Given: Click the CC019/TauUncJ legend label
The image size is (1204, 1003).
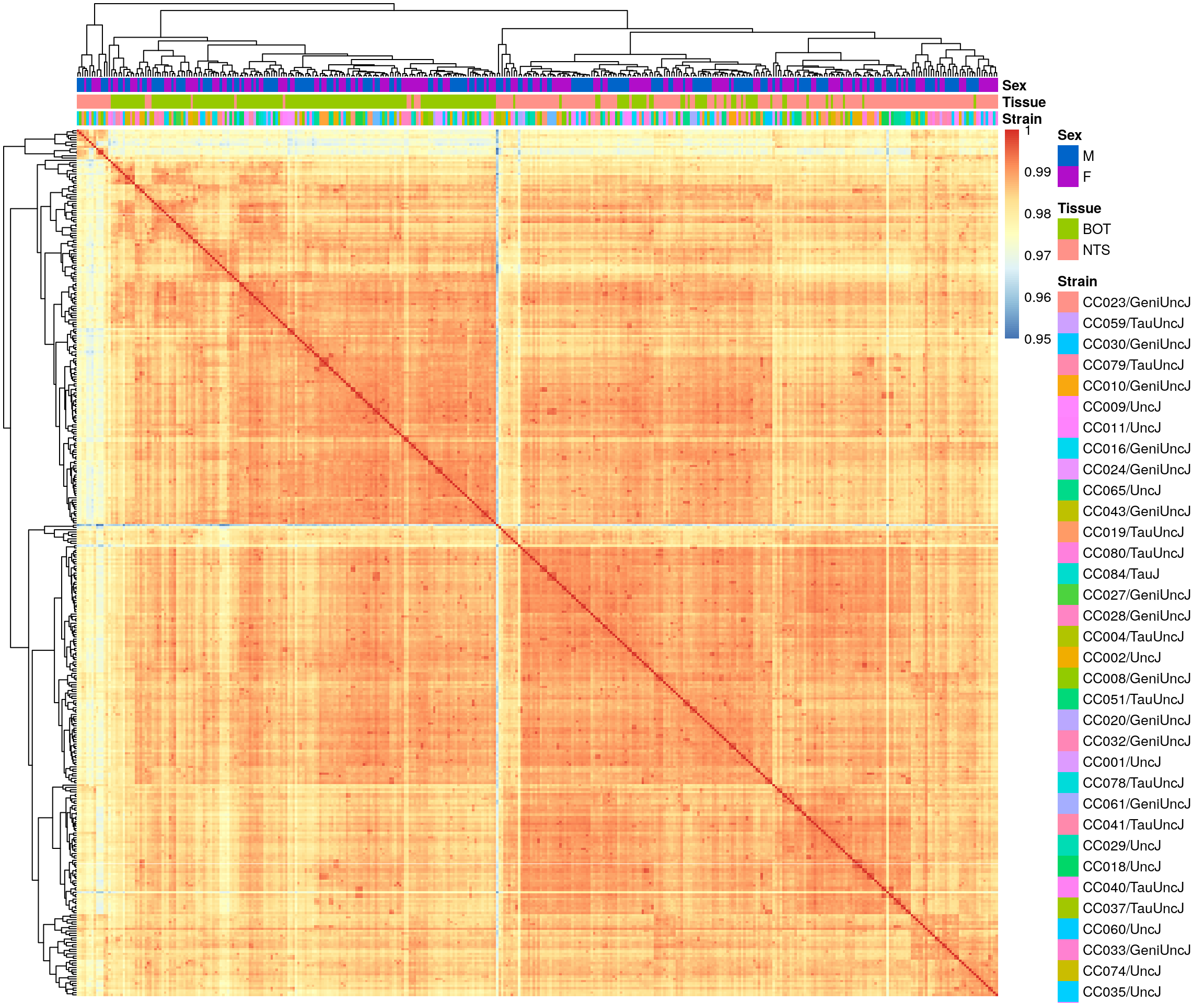Looking at the screenshot, I should tap(1133, 532).
